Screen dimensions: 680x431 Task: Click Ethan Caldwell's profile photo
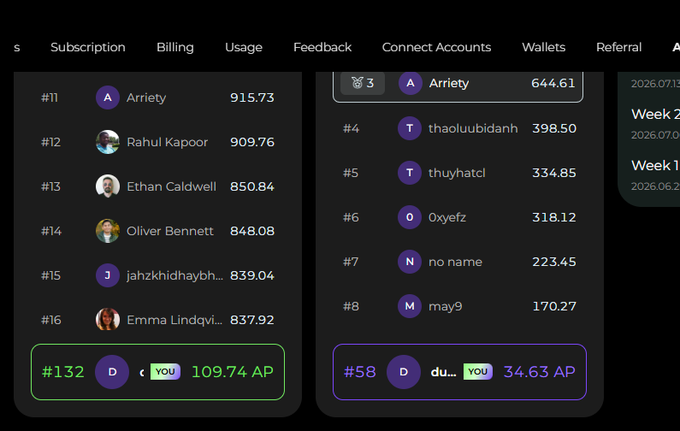tap(108, 186)
